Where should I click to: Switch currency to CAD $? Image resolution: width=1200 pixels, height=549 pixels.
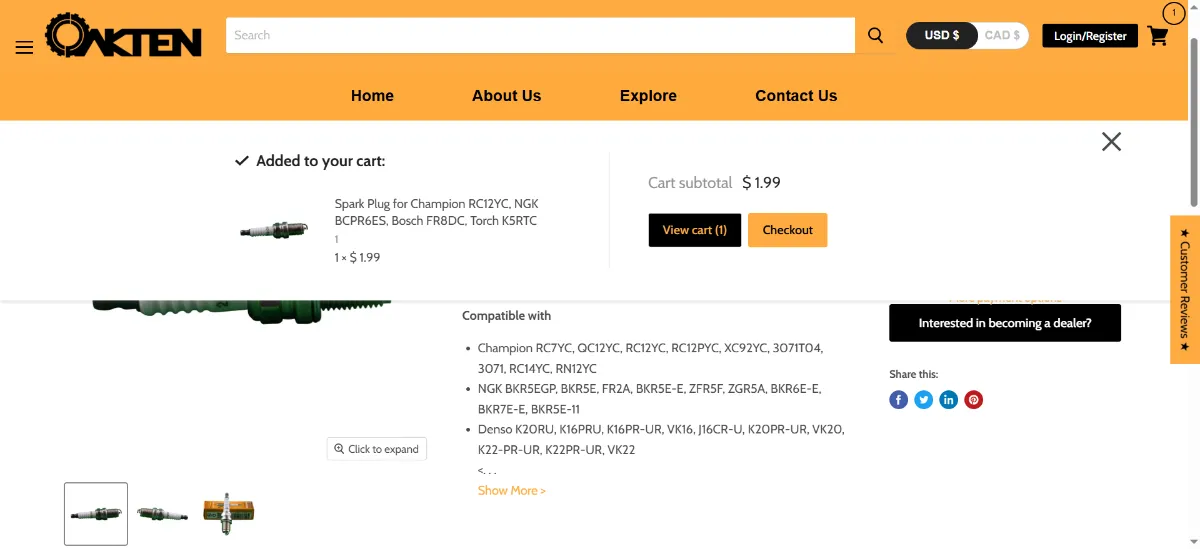(1002, 35)
